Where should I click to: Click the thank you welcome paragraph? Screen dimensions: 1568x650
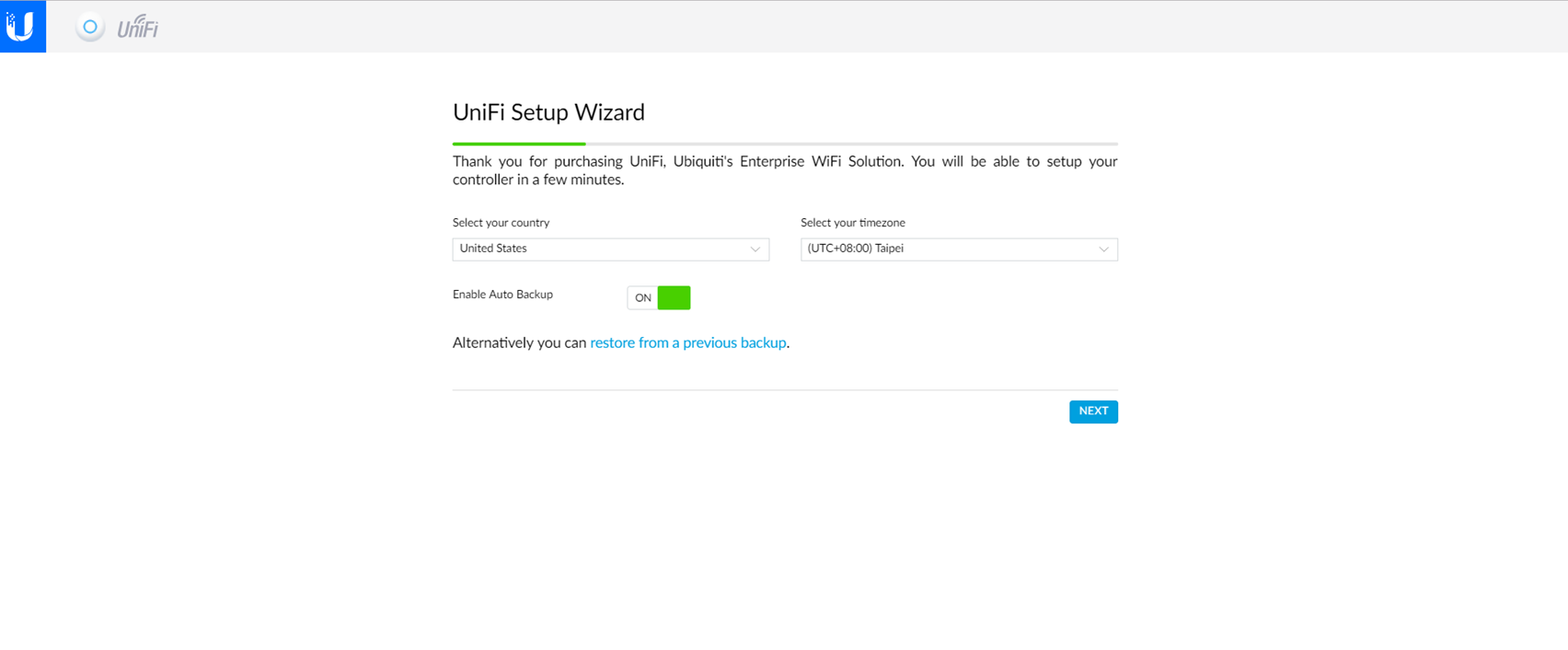click(784, 170)
